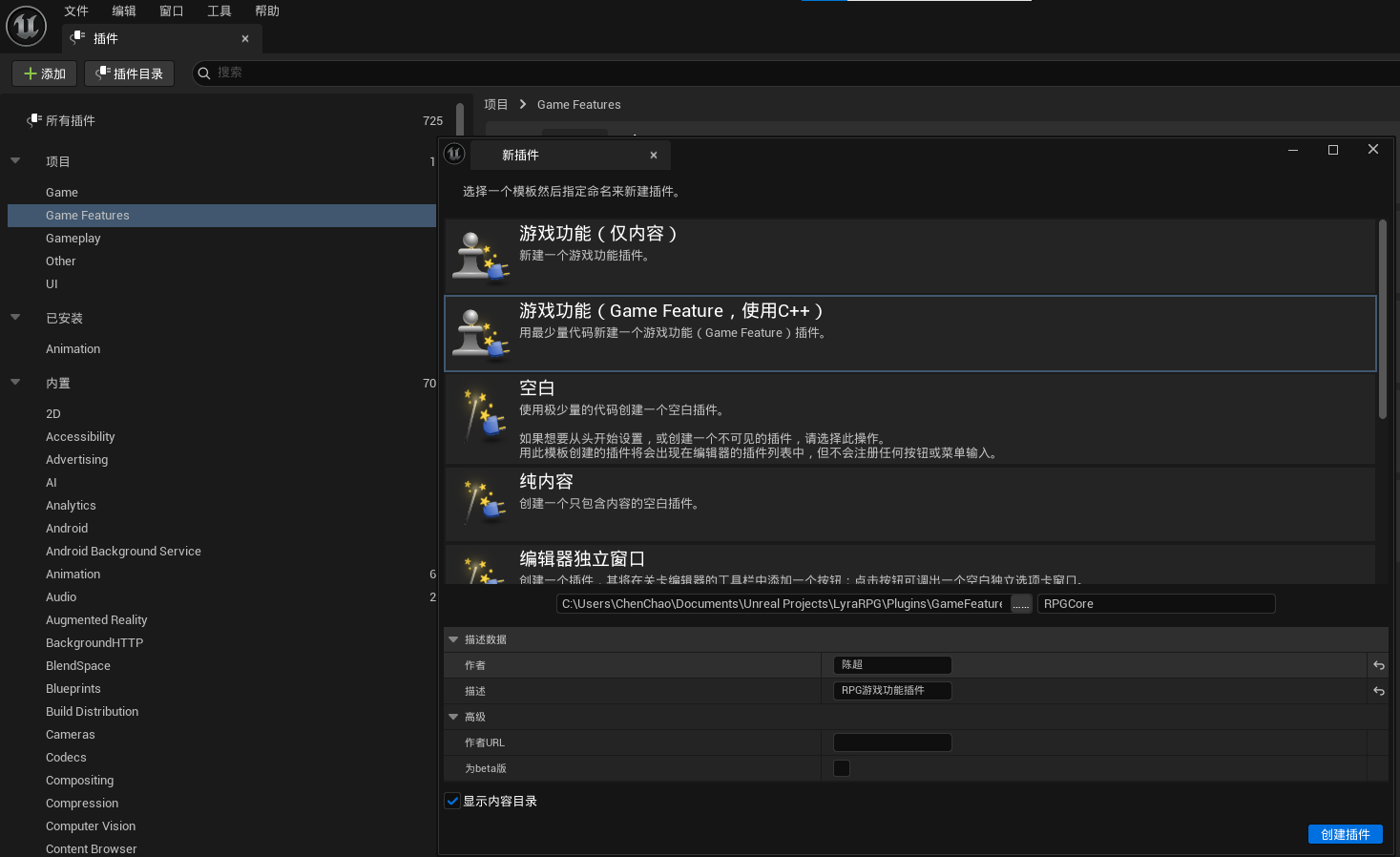This screenshot has width=1400, height=857.
Task: Open the 文件 menu
Action: pos(76,11)
